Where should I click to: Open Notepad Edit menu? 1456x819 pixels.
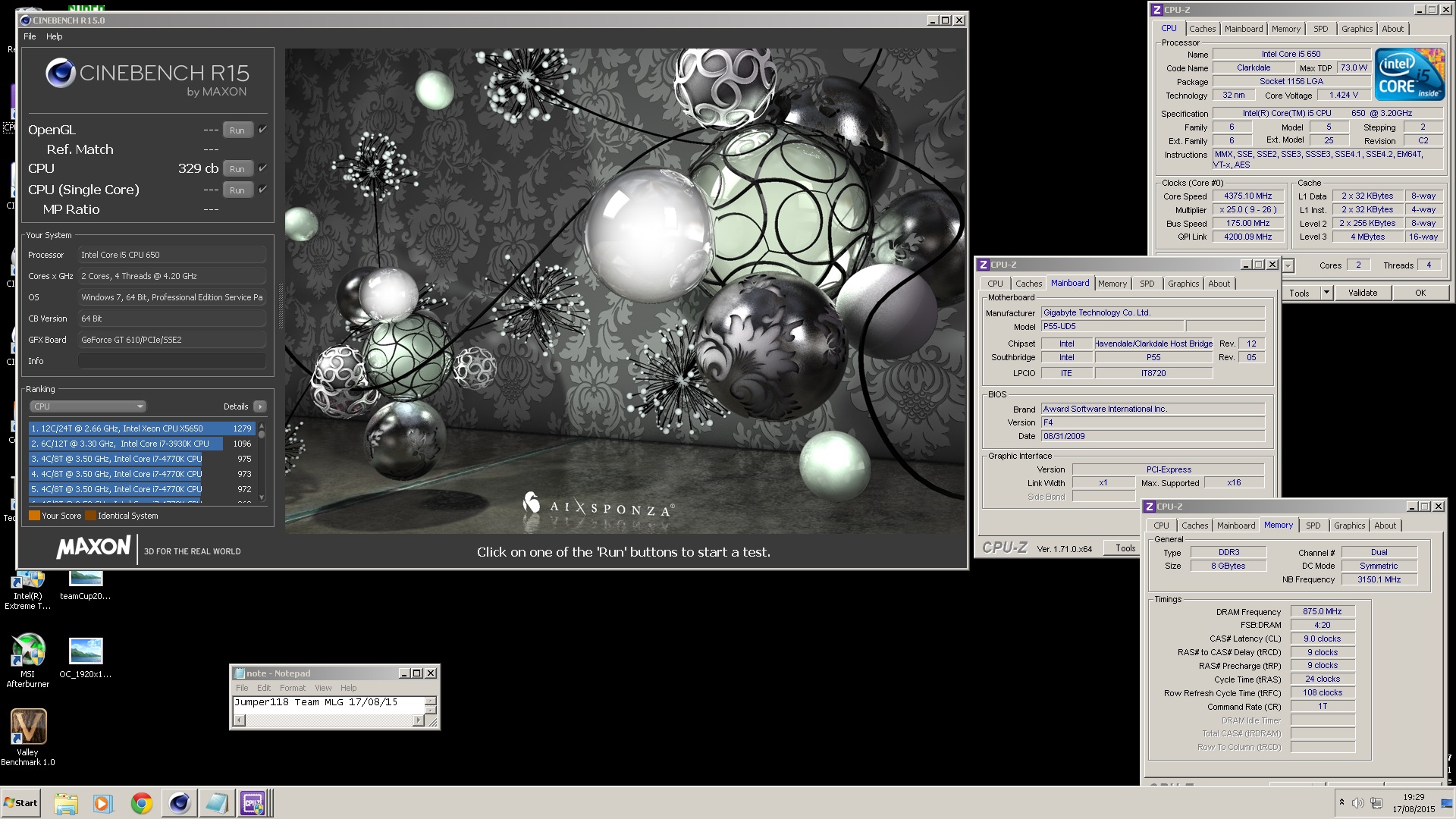[x=264, y=688]
